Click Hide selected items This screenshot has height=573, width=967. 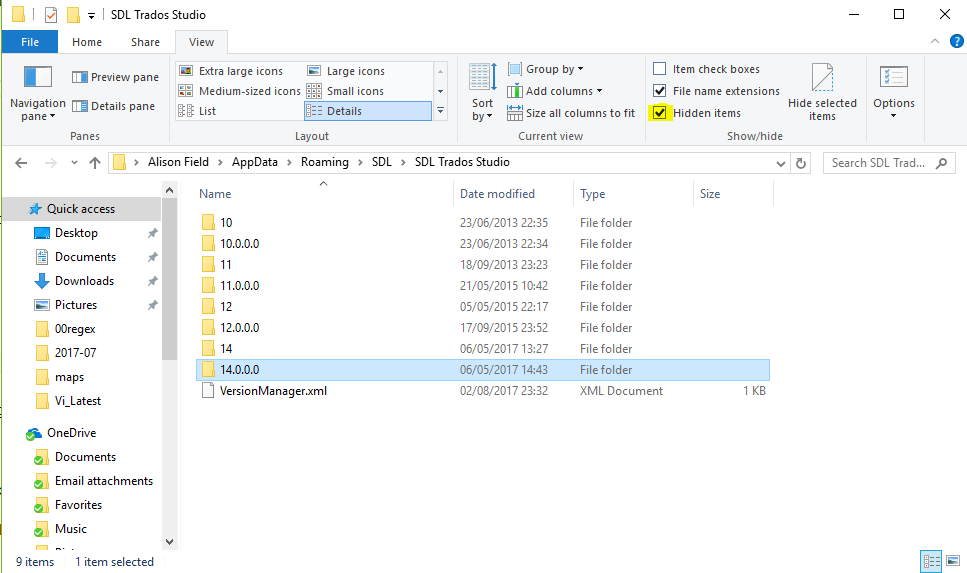(822, 93)
